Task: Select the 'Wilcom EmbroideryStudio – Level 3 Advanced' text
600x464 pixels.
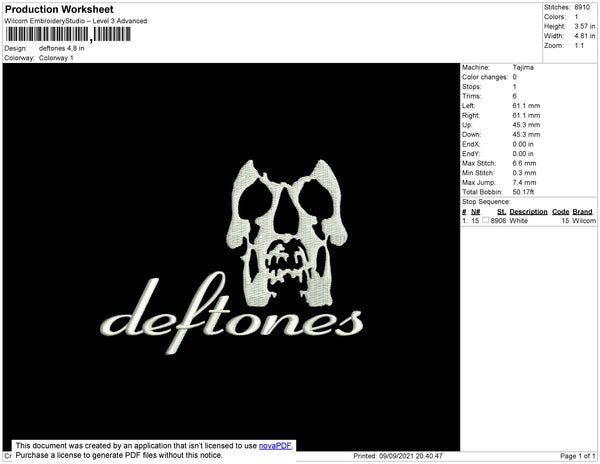Action: tap(76, 21)
